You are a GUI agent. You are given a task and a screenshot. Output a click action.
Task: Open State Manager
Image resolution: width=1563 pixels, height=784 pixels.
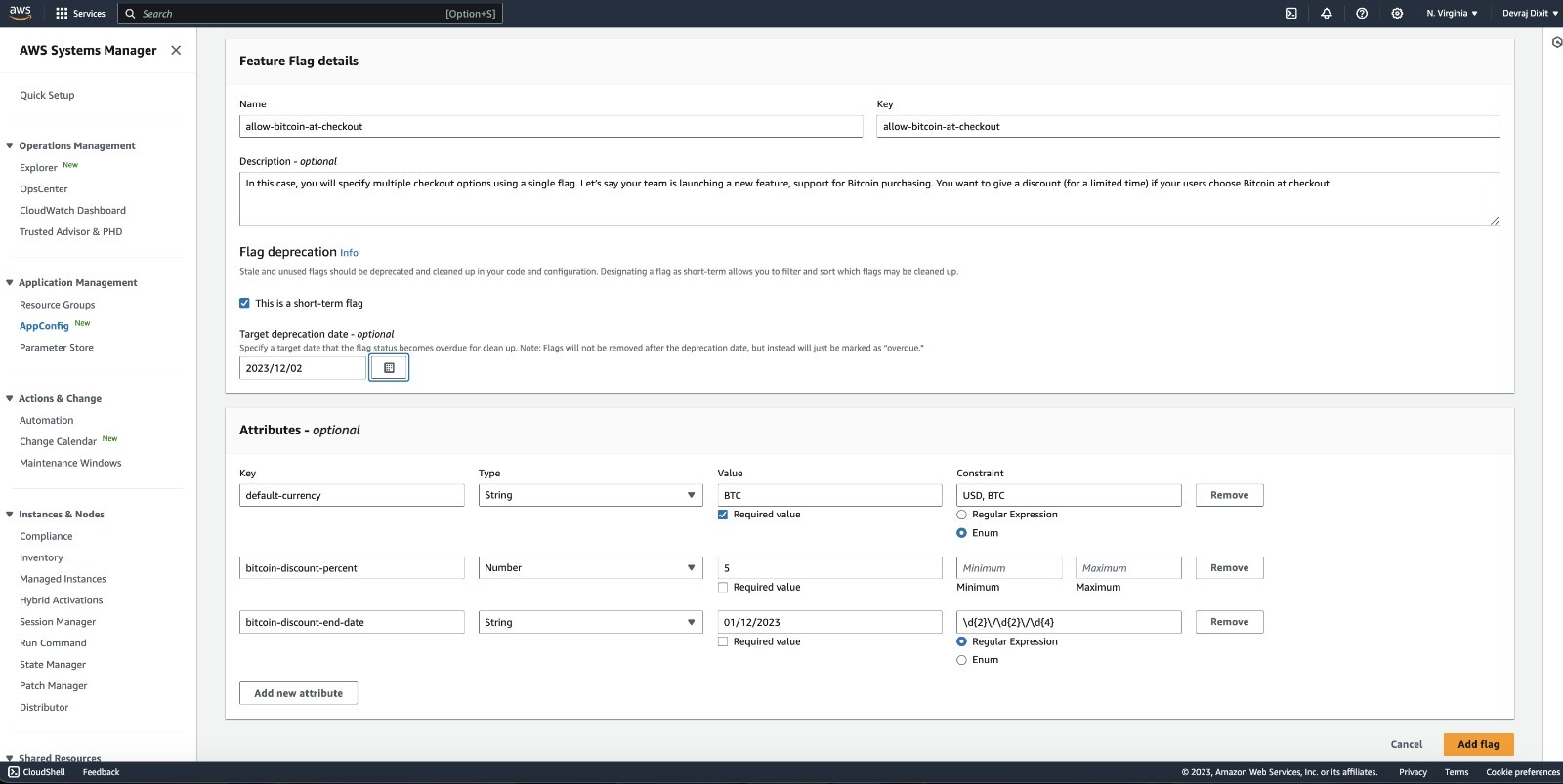[x=53, y=665]
